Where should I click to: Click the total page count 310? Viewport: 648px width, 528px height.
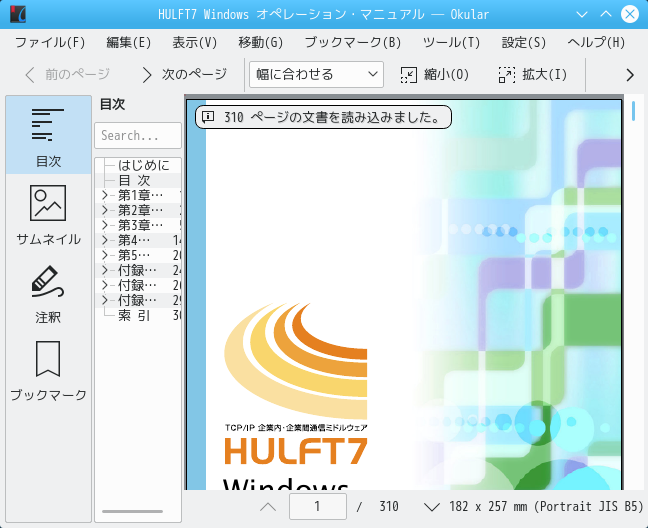[389, 507]
